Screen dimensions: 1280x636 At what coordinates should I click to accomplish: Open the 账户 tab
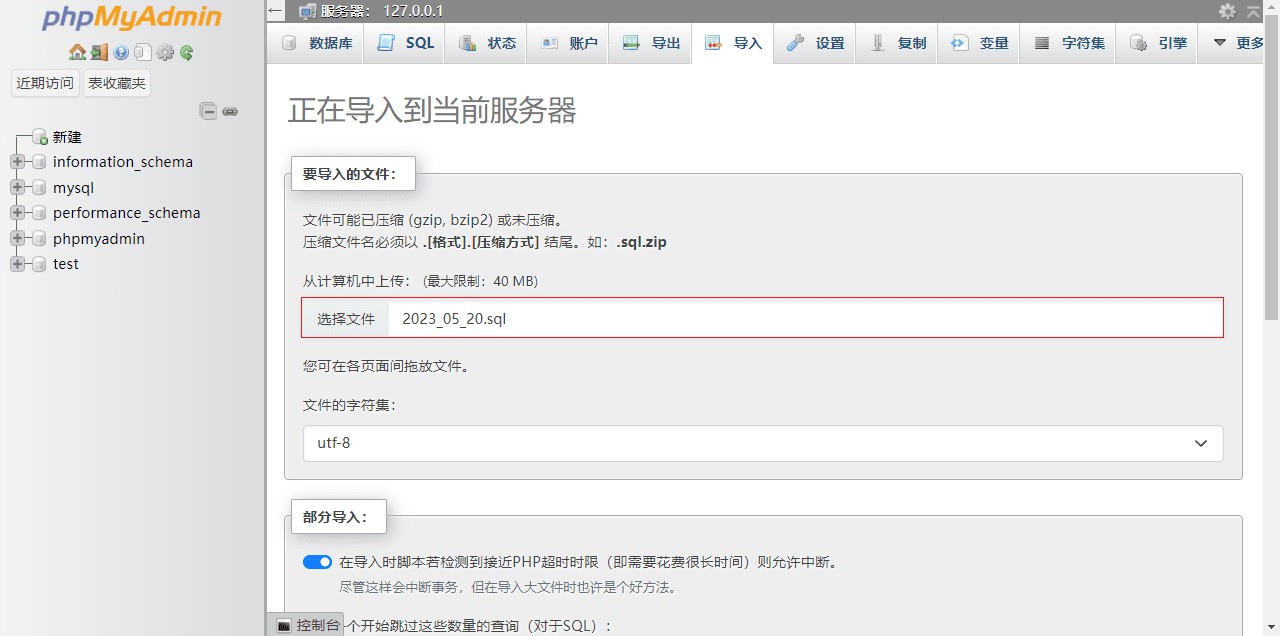[x=569, y=43]
